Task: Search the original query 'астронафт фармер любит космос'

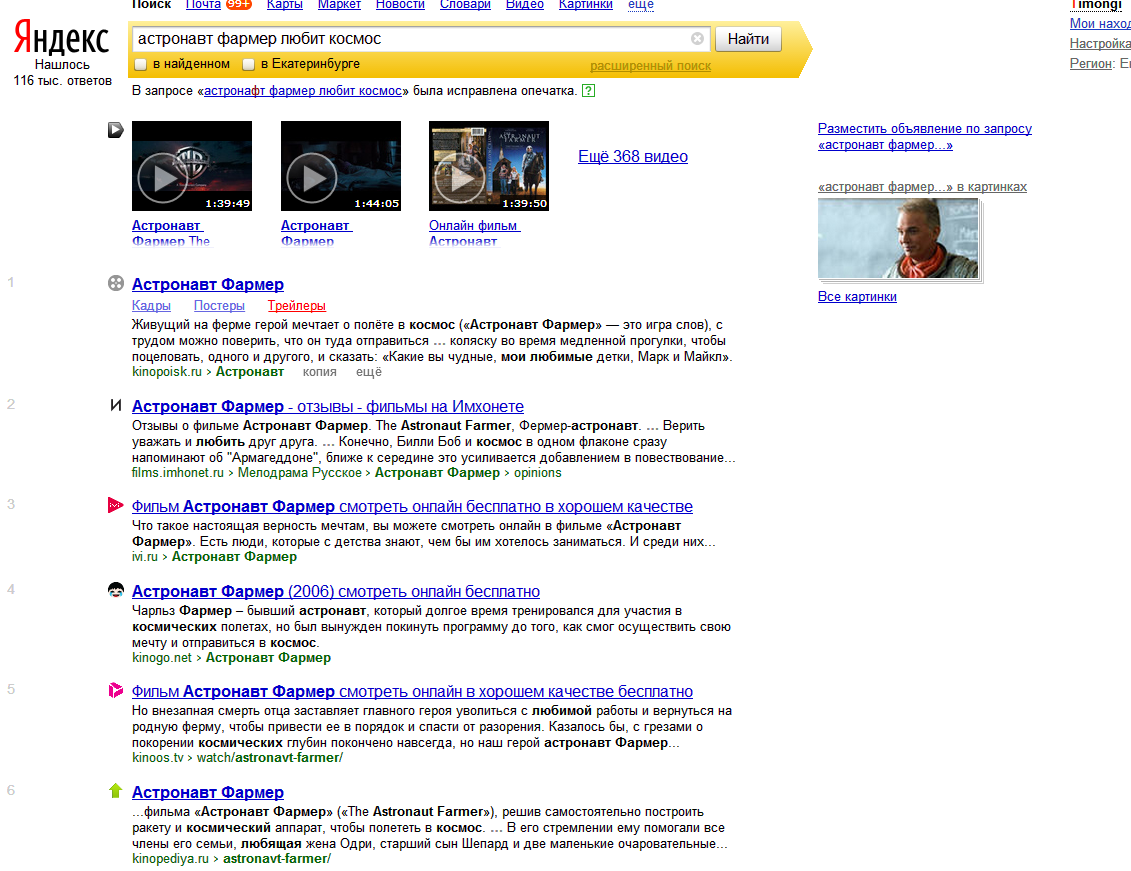Action: (x=303, y=91)
